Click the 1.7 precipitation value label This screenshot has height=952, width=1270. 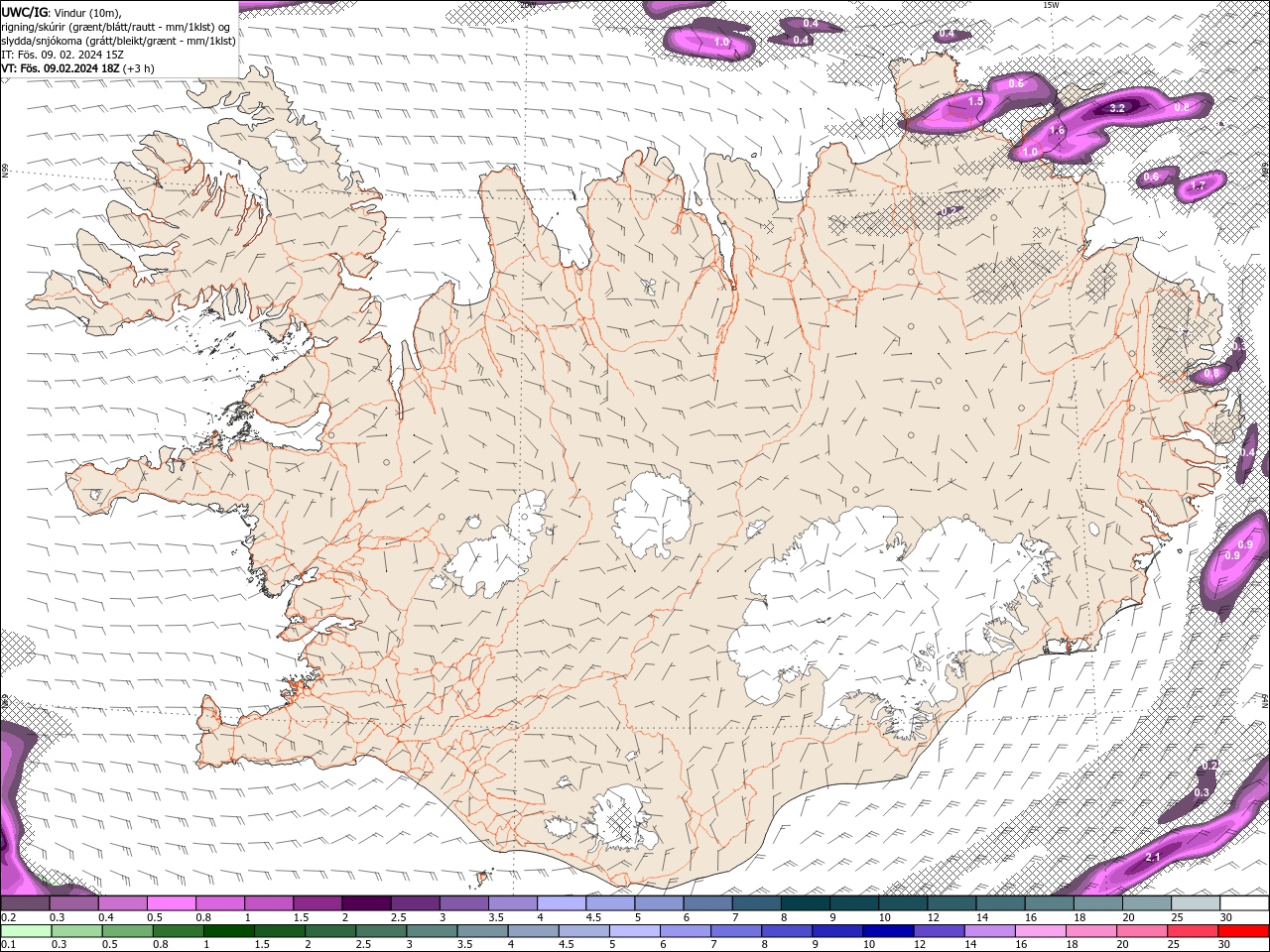(x=1198, y=185)
